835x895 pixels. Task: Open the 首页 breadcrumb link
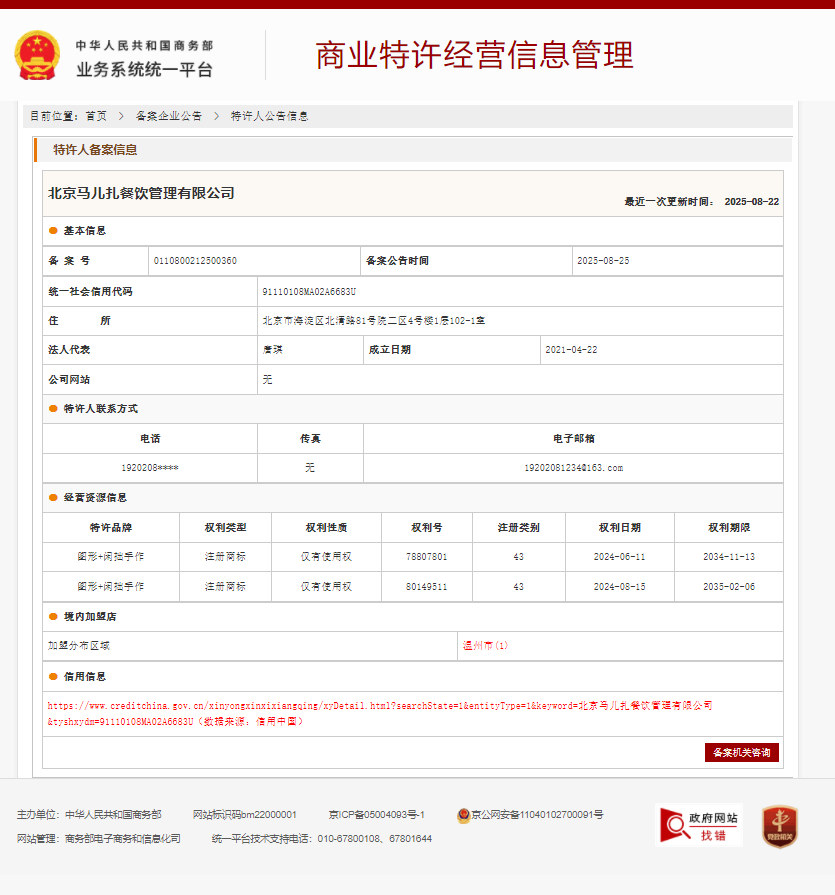94,116
